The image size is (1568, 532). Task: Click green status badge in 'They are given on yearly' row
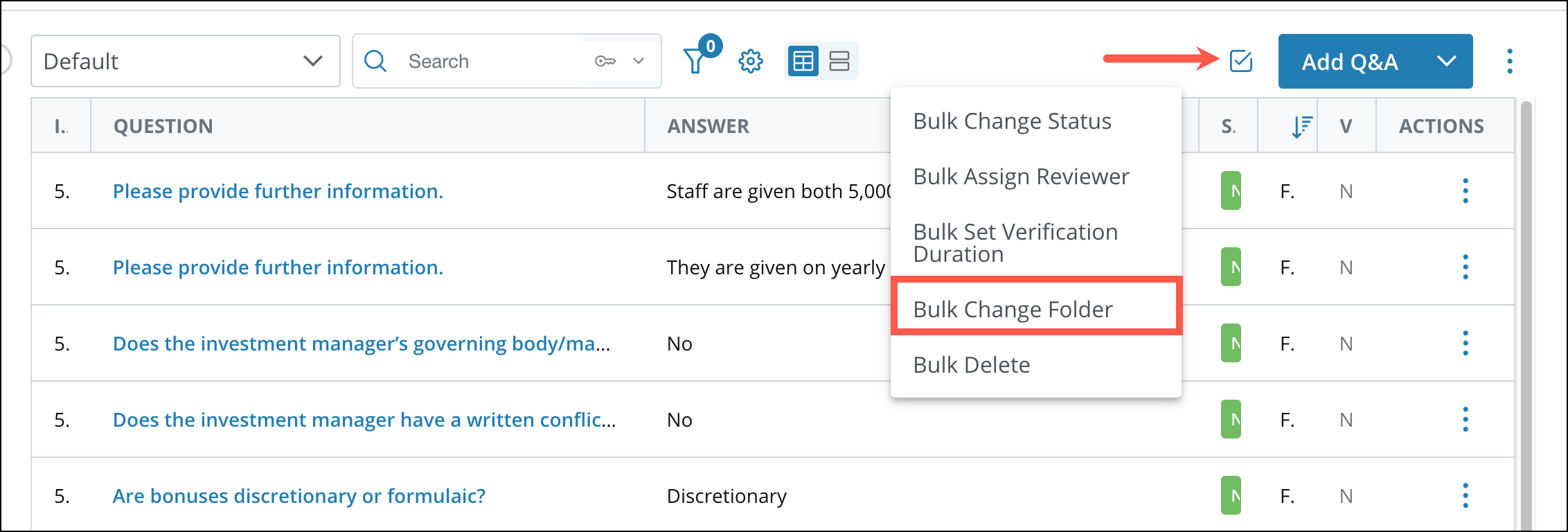pos(1231,267)
